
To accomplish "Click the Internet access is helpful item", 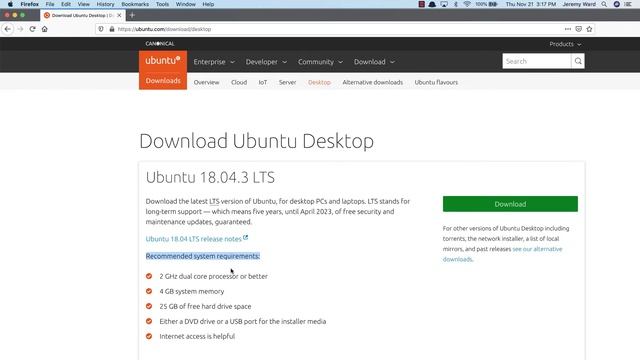I will [197, 336].
